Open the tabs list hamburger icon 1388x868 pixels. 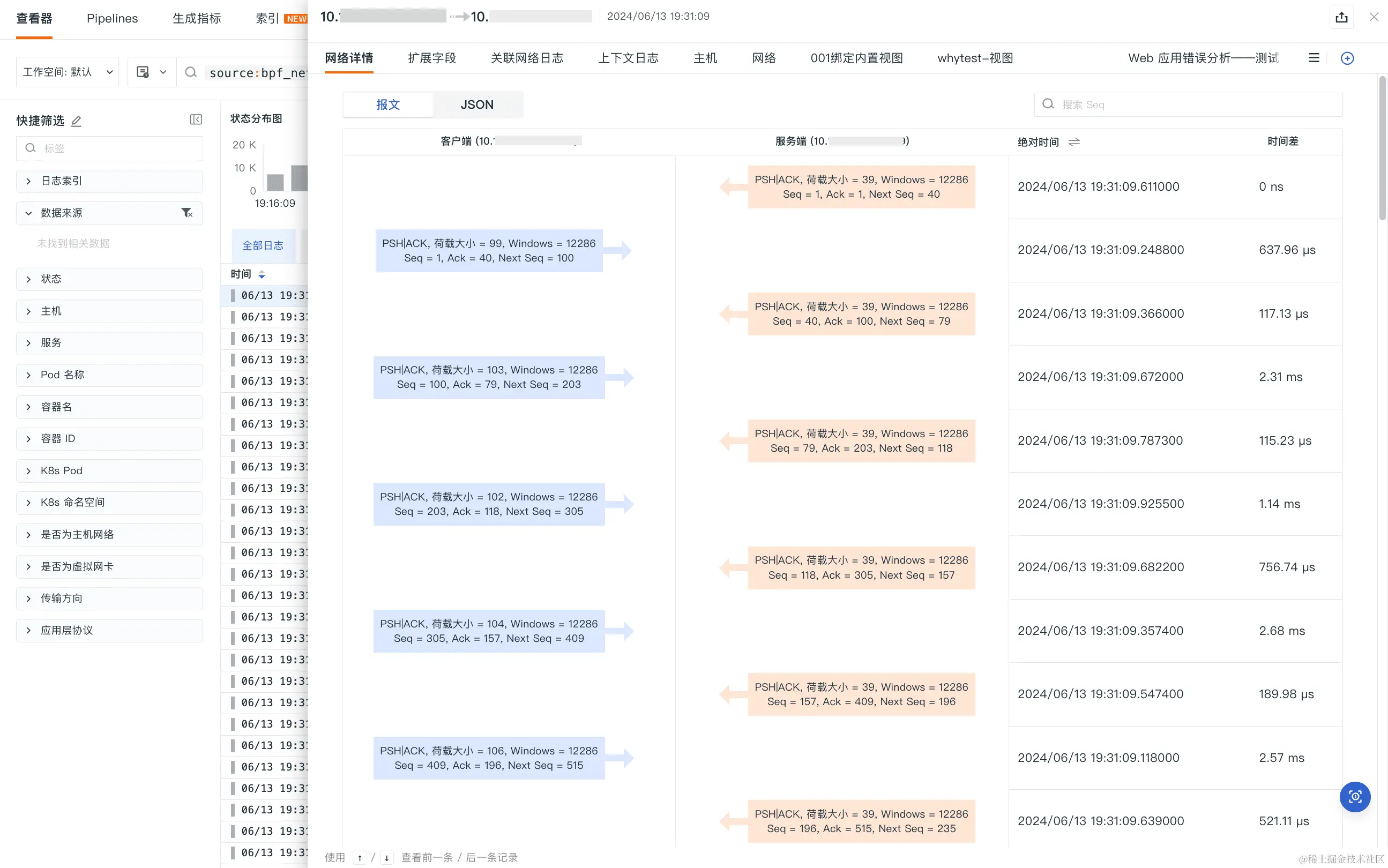tap(1314, 58)
